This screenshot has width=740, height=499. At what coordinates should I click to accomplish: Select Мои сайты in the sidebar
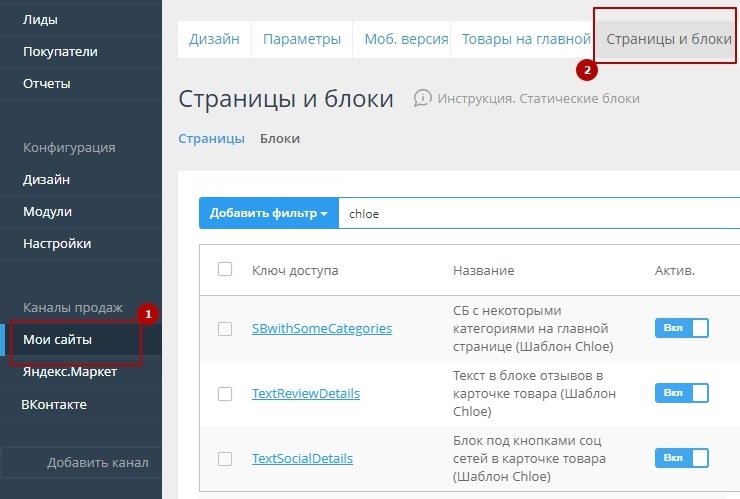[x=58, y=340]
